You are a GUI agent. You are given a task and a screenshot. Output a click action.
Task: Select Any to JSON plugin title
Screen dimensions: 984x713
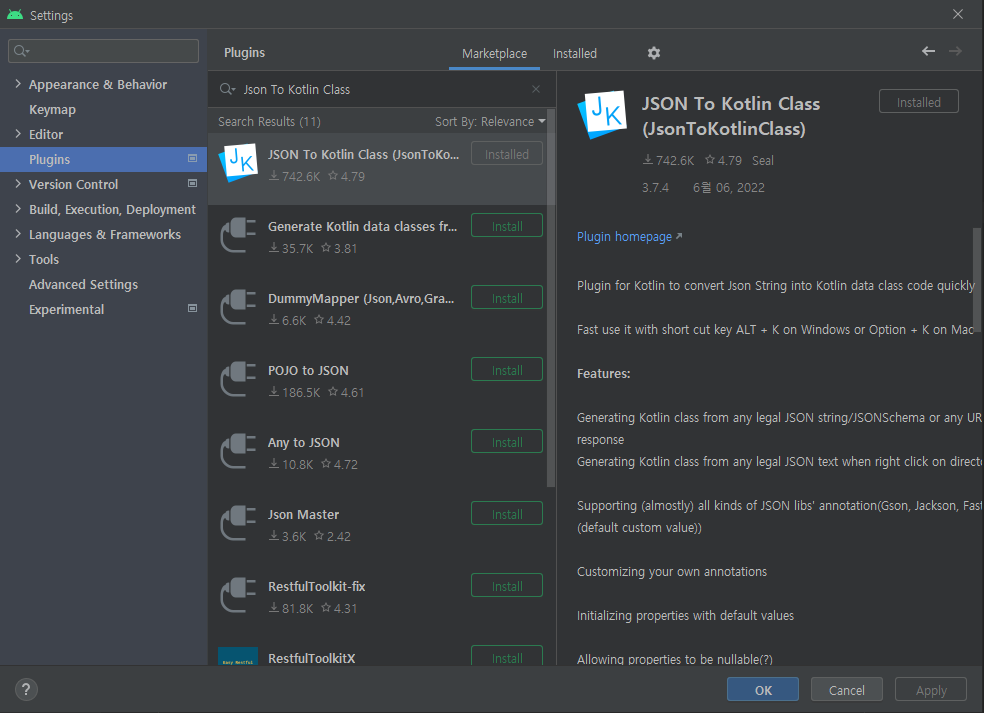(x=304, y=442)
